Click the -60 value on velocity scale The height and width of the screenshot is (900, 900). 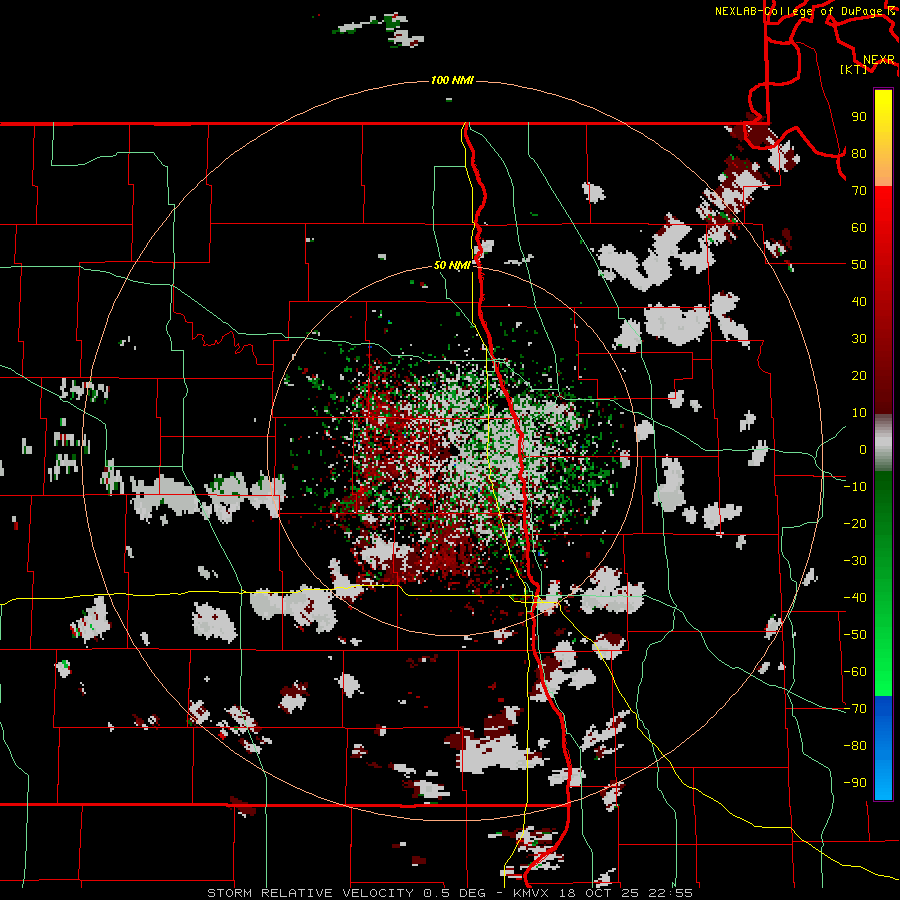[x=855, y=672]
